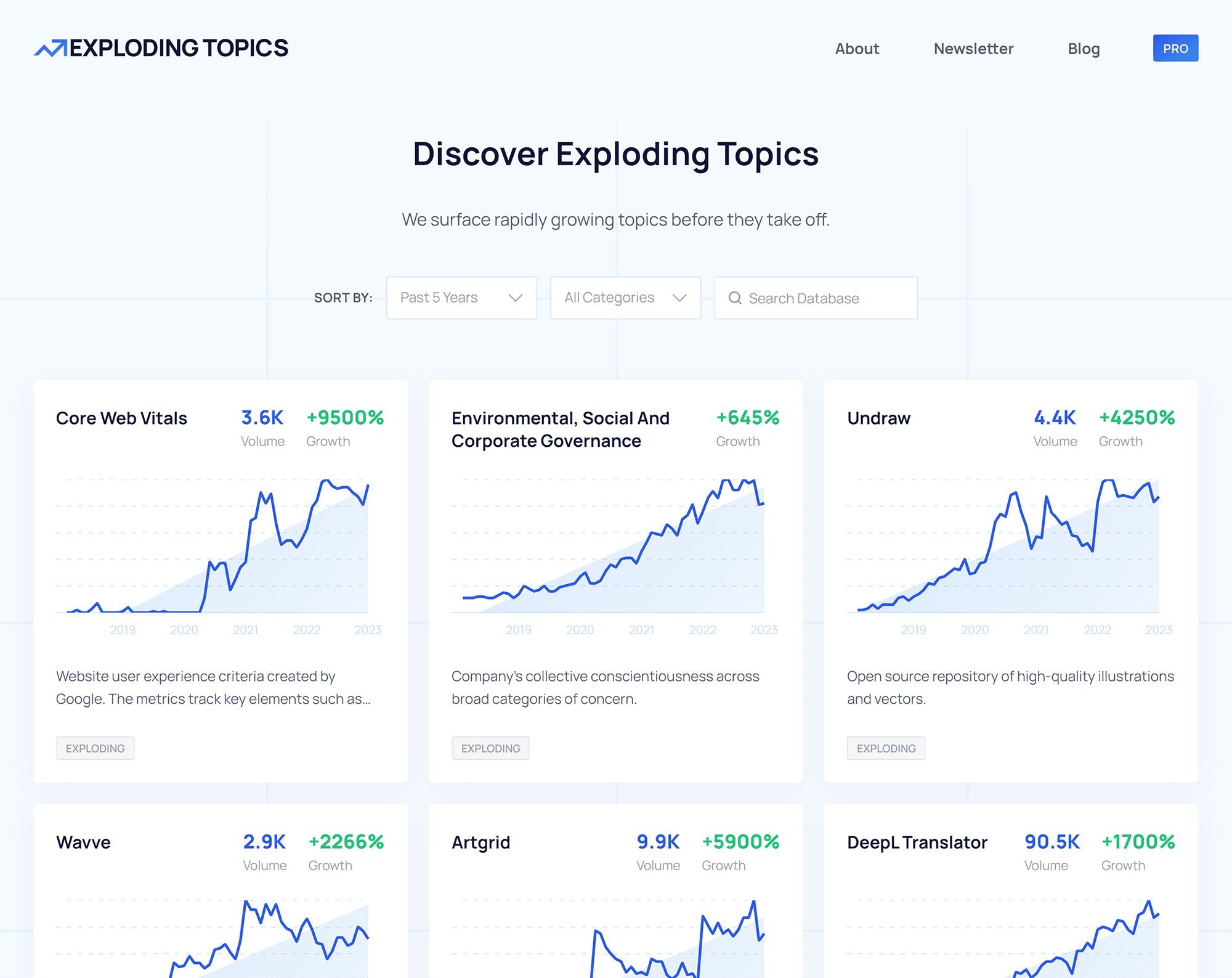
Task: Click the tagline about rapidly growing topics
Action: coord(616,220)
